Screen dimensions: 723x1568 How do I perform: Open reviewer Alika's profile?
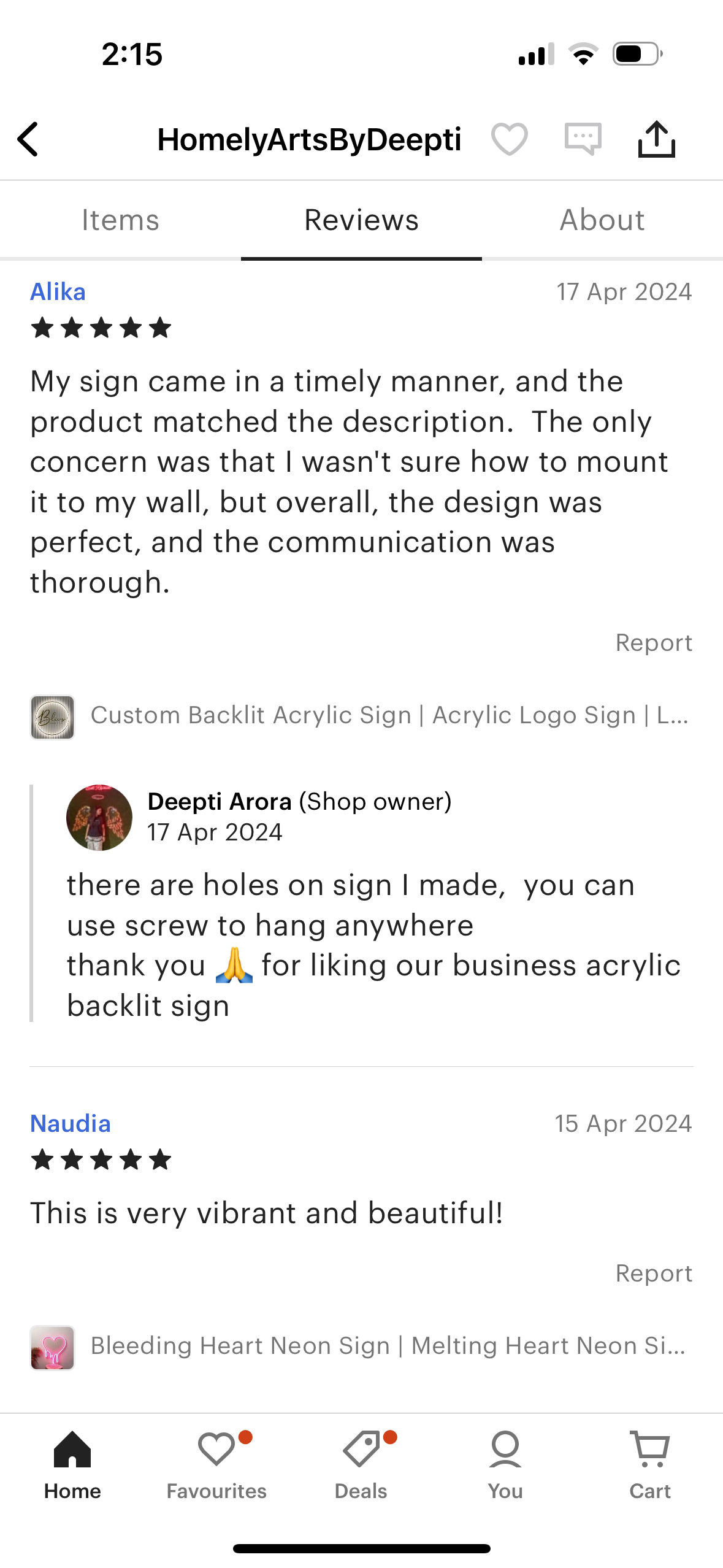pos(58,292)
